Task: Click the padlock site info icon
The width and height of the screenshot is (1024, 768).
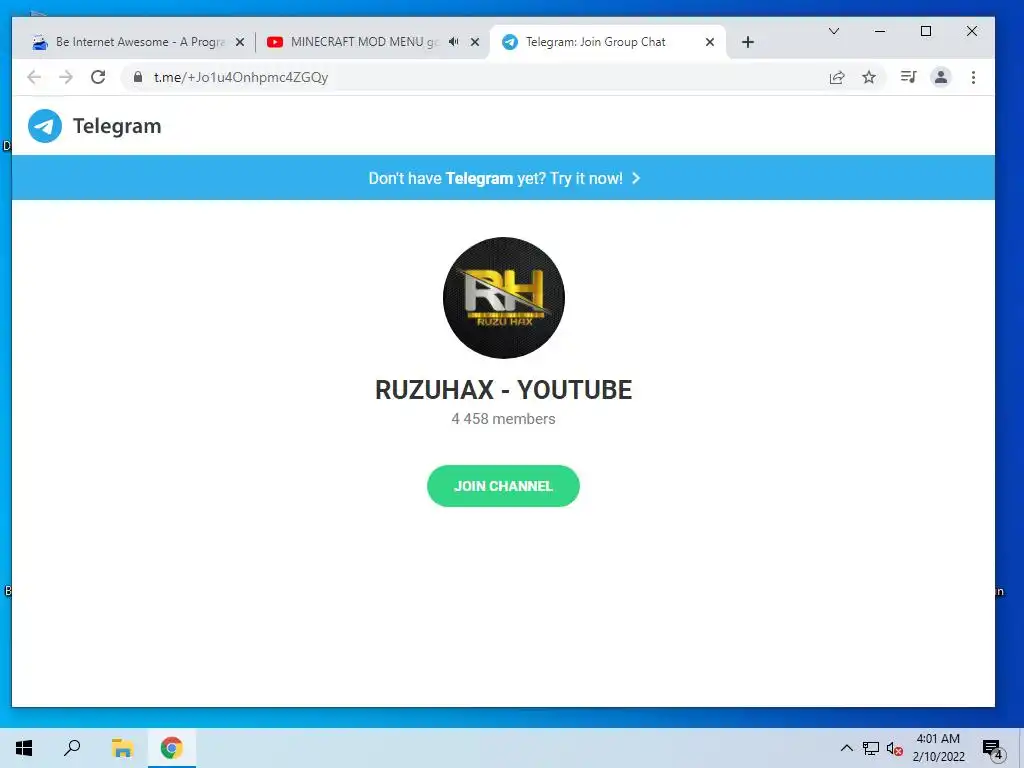Action: coord(138,77)
